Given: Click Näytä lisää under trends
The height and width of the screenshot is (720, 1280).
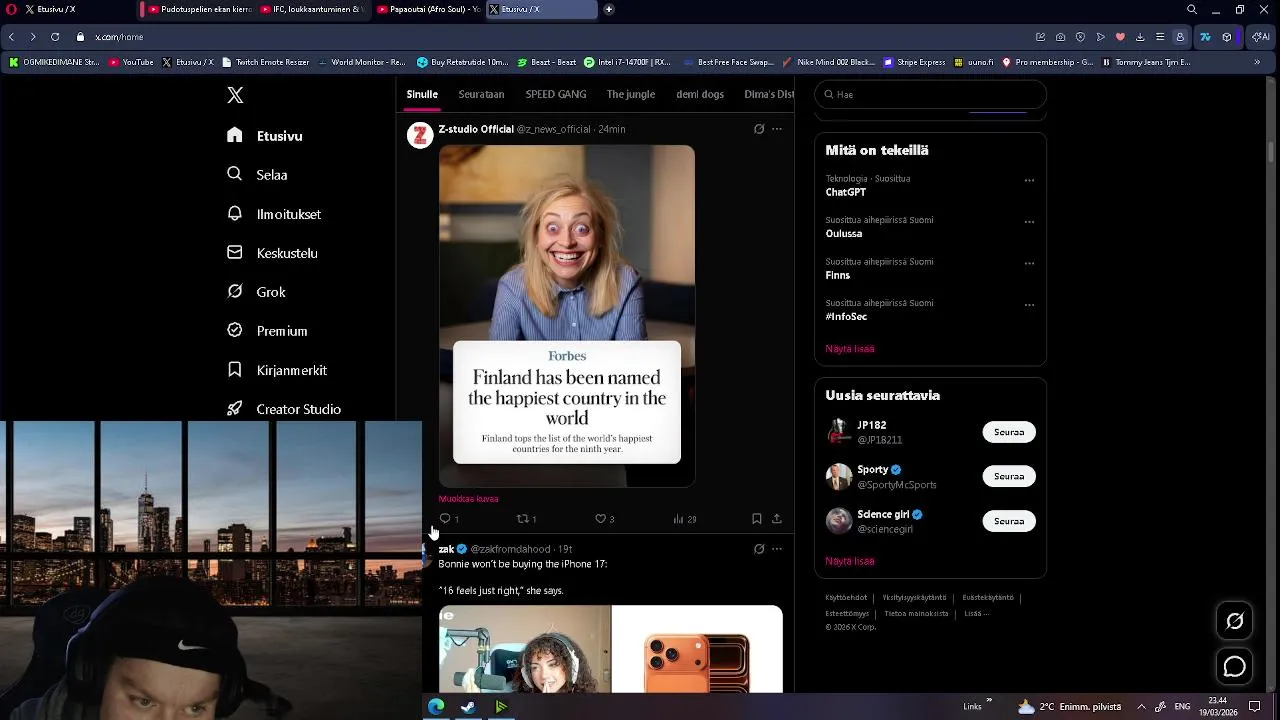Looking at the screenshot, I should pyautogui.click(x=850, y=349).
